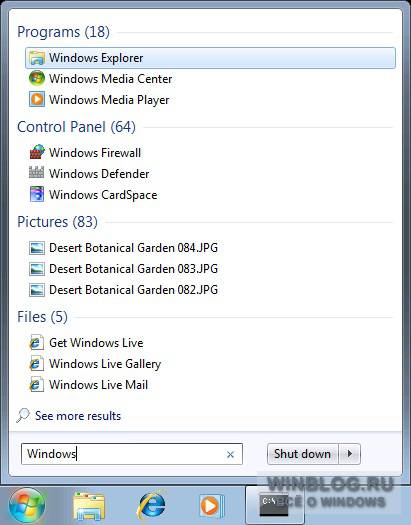Click the image icon next to Desert Botanical Garden 082.JPG
411x525 pixels.
point(37,290)
